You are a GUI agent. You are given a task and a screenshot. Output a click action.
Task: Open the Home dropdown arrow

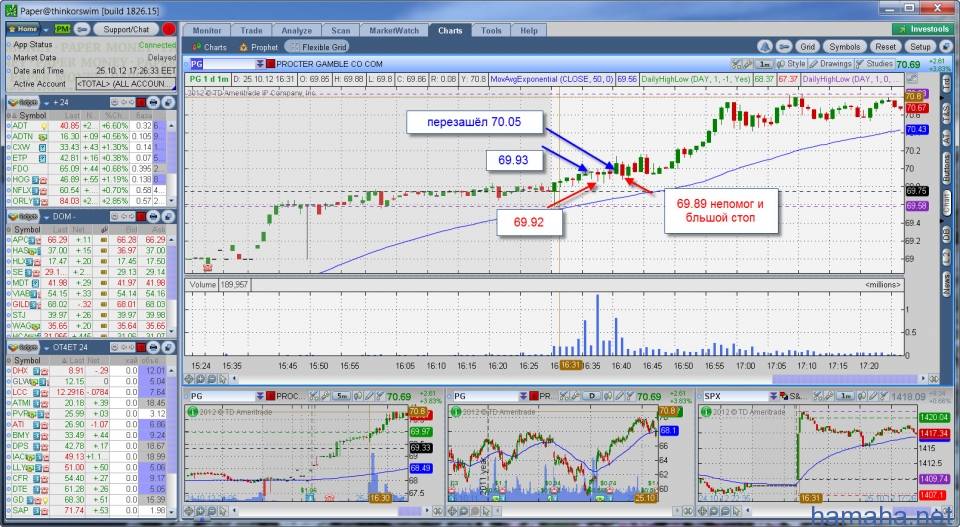pyautogui.click(x=46, y=29)
